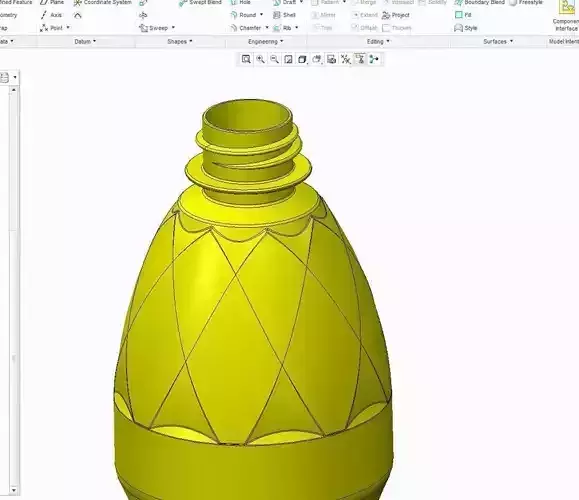
Task: Click the model tree panel settings icon
Action: (x=4, y=78)
